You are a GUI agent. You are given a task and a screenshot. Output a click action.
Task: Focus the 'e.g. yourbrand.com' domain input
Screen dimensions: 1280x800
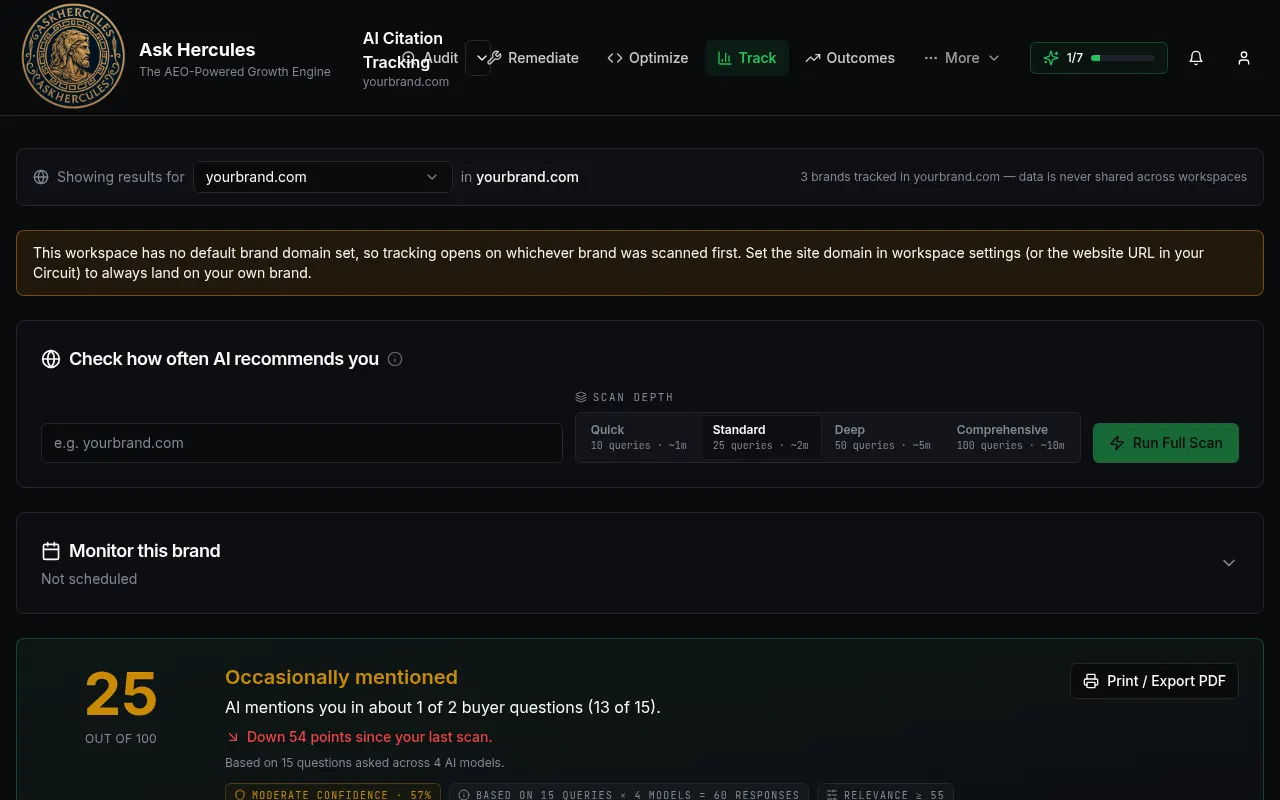pos(302,443)
